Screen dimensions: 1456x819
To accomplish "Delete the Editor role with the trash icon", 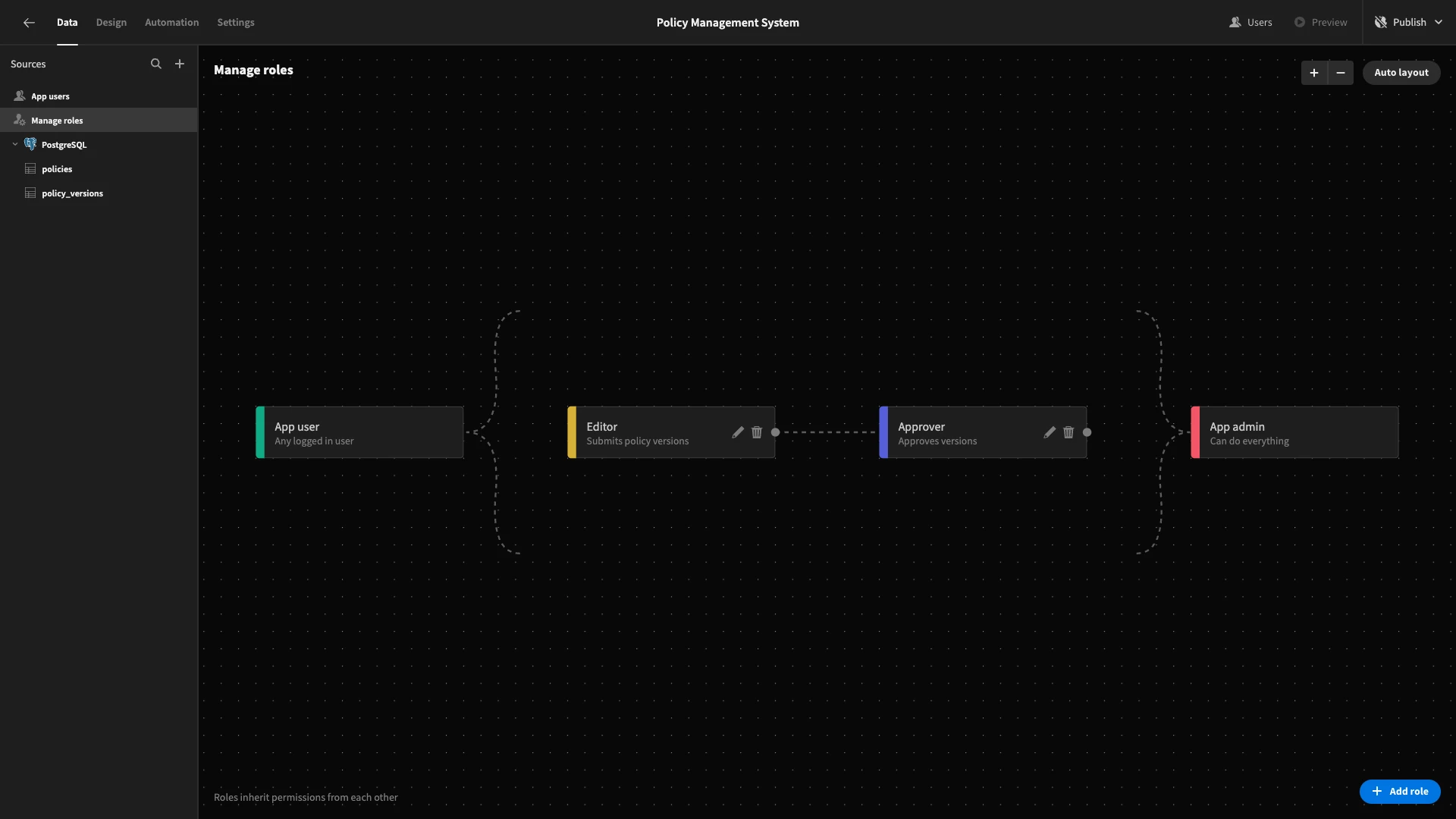I will pos(757,432).
